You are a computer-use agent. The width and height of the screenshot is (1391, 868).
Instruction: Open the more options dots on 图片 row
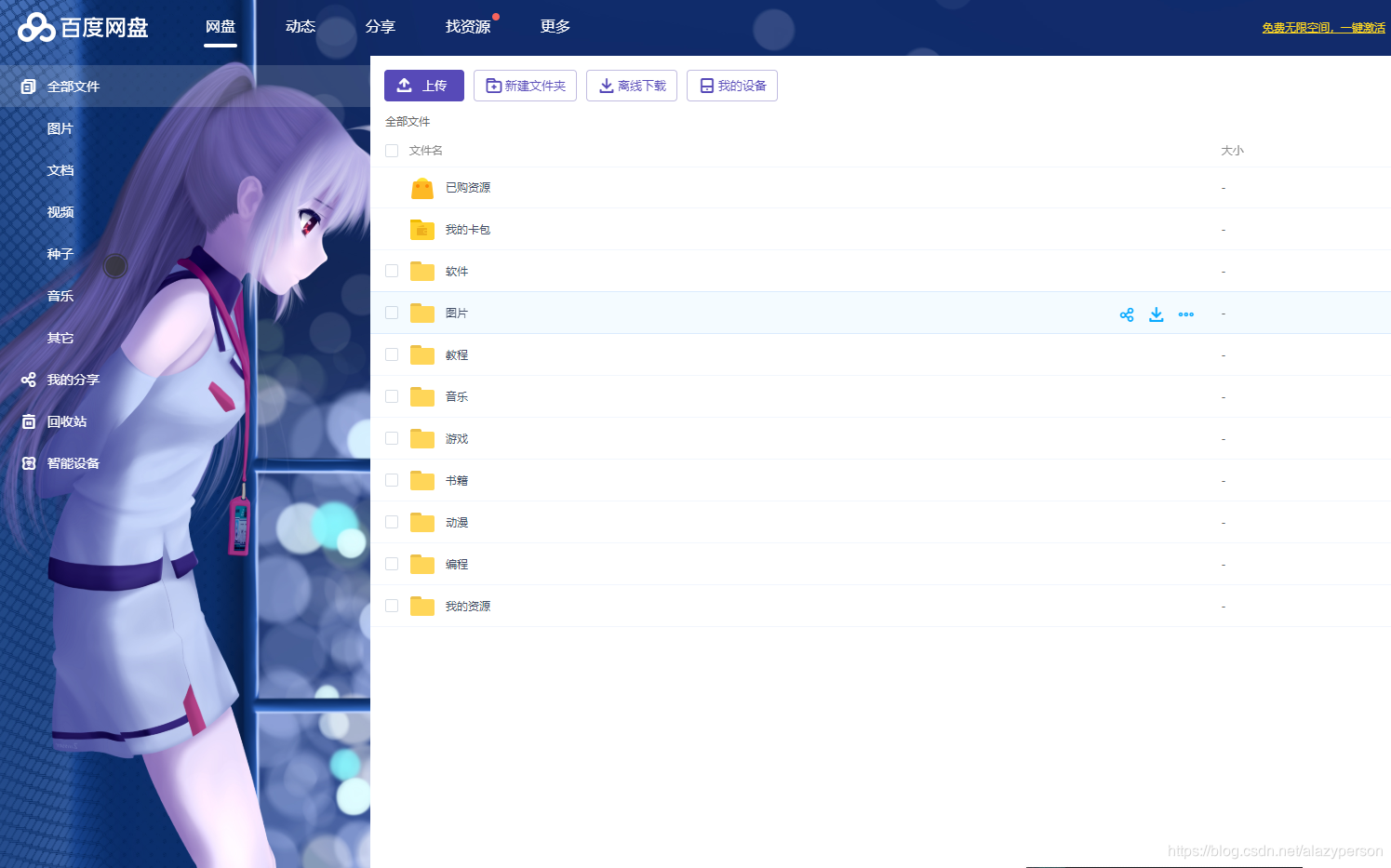[1186, 314]
